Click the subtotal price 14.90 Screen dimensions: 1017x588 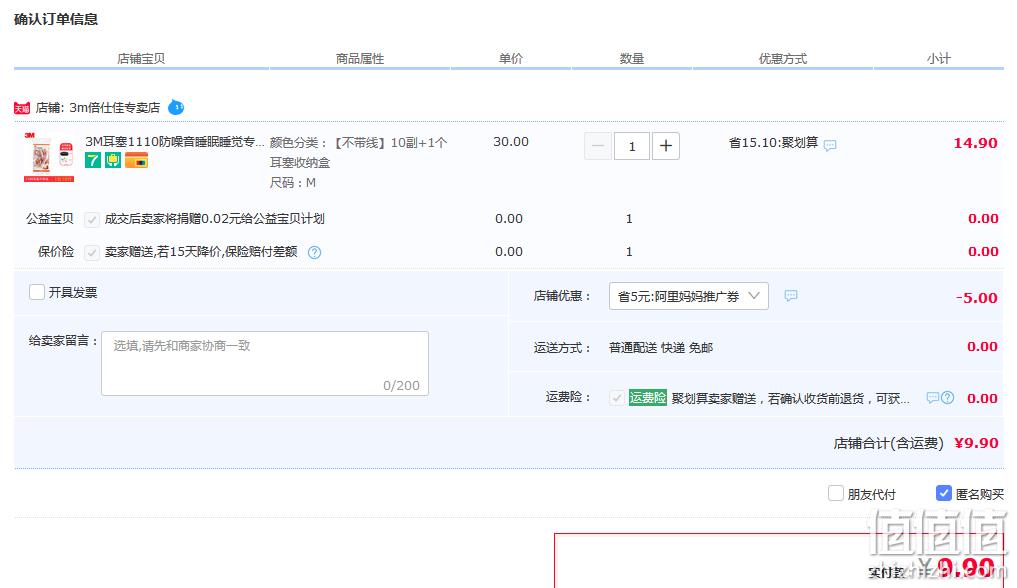coord(975,143)
